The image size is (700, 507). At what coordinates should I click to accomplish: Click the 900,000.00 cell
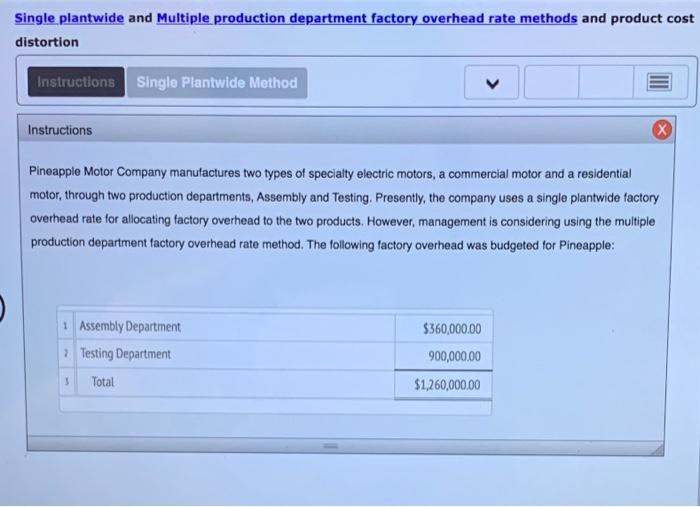444,357
